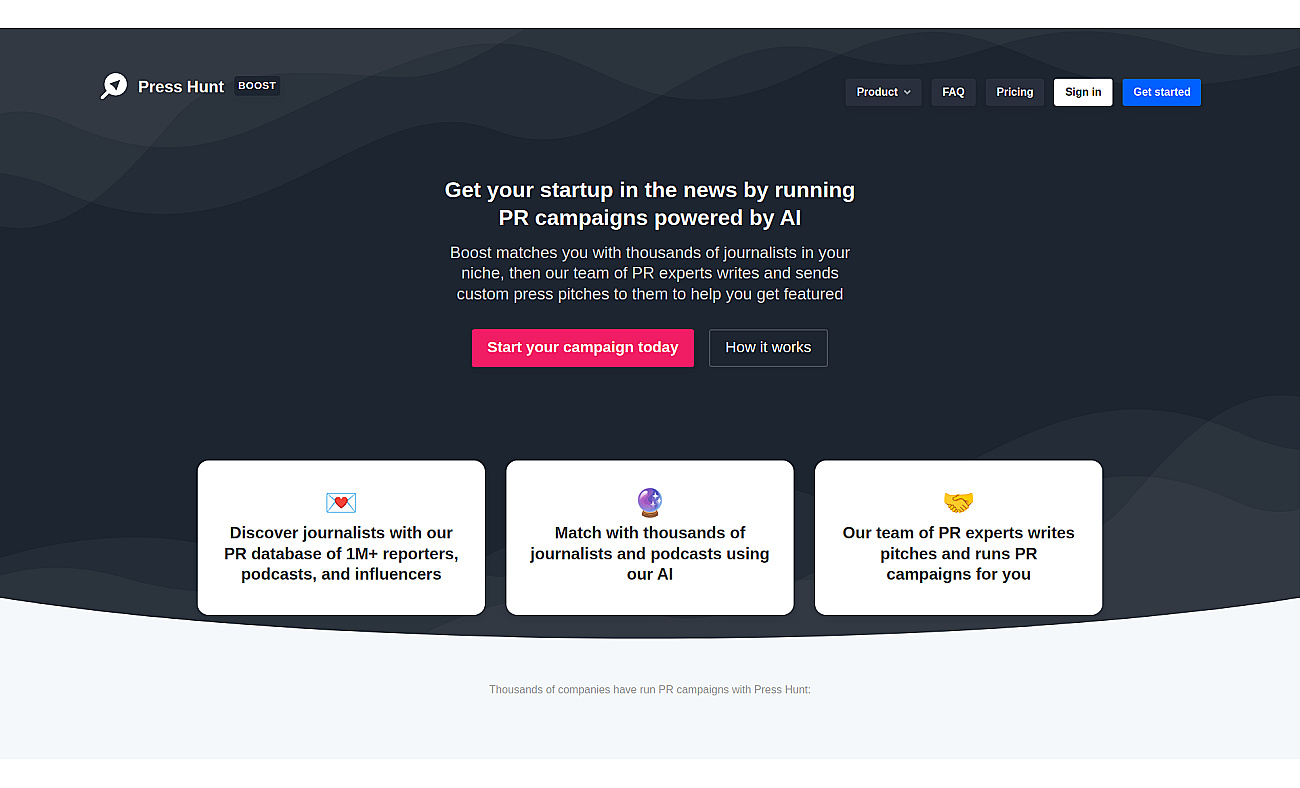Image resolution: width=1300 pixels, height=788 pixels.
Task: Click the BOOST badge beside the logo
Action: coord(257,86)
